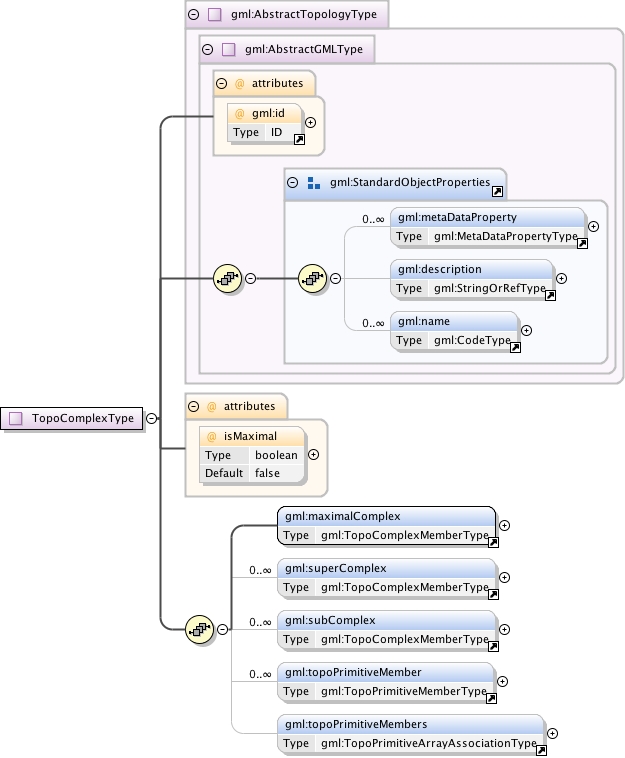This screenshot has height=758, width=625.
Task: Collapse attributes group containing gml:id
Action: coord(221,84)
